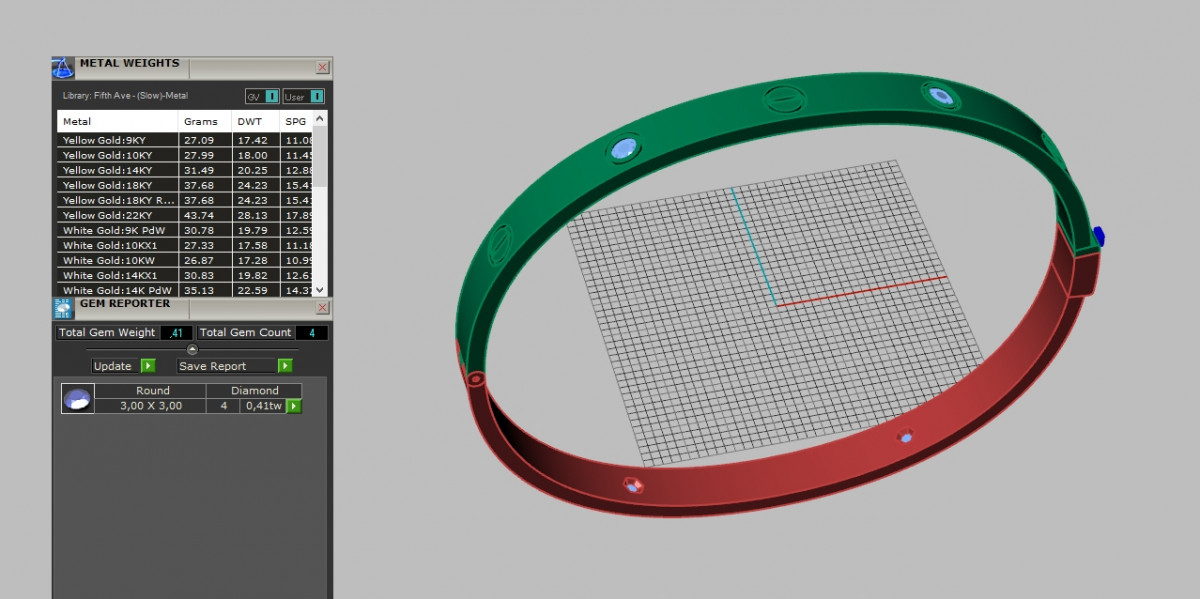The width and height of the screenshot is (1200, 599).
Task: Select the Yellow Gold:18KY R... row
Action: [x=185, y=200]
